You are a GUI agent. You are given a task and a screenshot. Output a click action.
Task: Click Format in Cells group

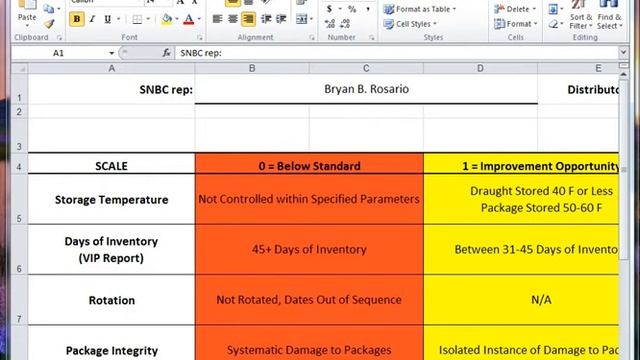[x=516, y=24]
